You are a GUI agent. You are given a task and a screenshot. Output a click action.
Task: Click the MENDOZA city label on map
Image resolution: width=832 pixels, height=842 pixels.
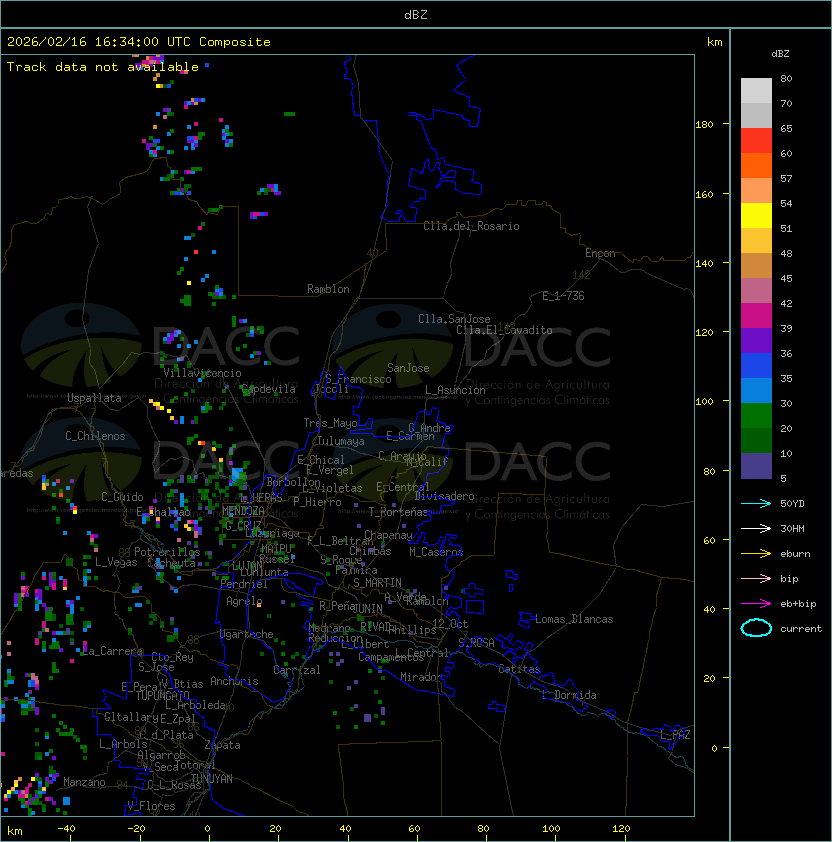tap(244, 511)
